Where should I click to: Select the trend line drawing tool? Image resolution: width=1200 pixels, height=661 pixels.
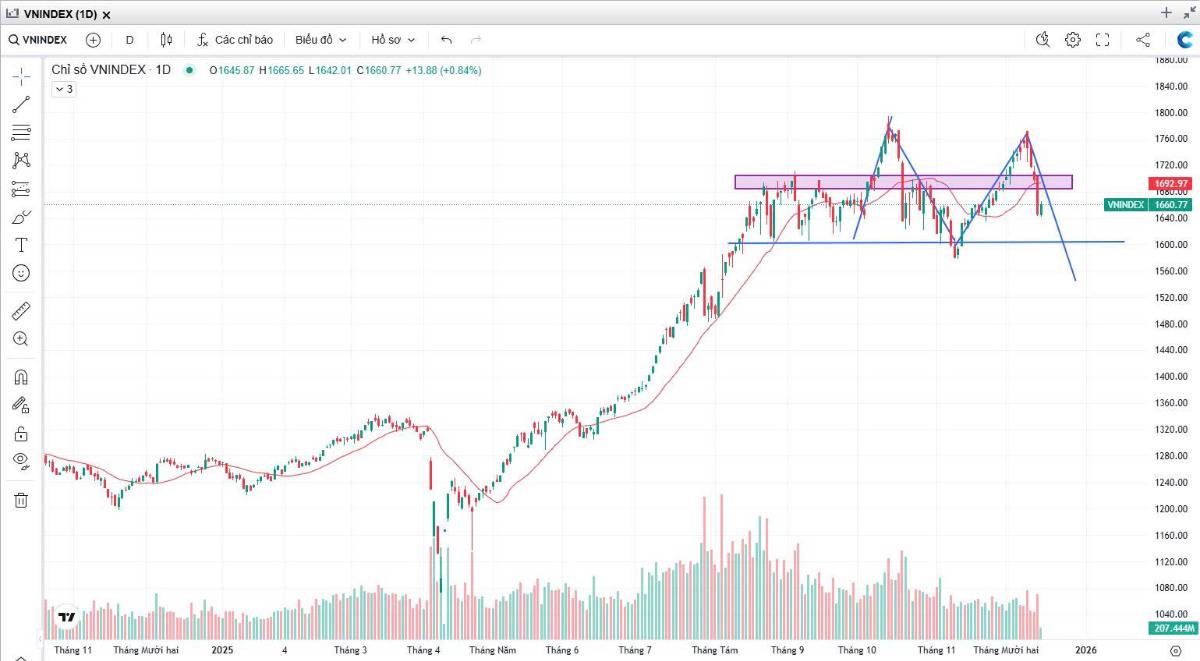(x=21, y=104)
